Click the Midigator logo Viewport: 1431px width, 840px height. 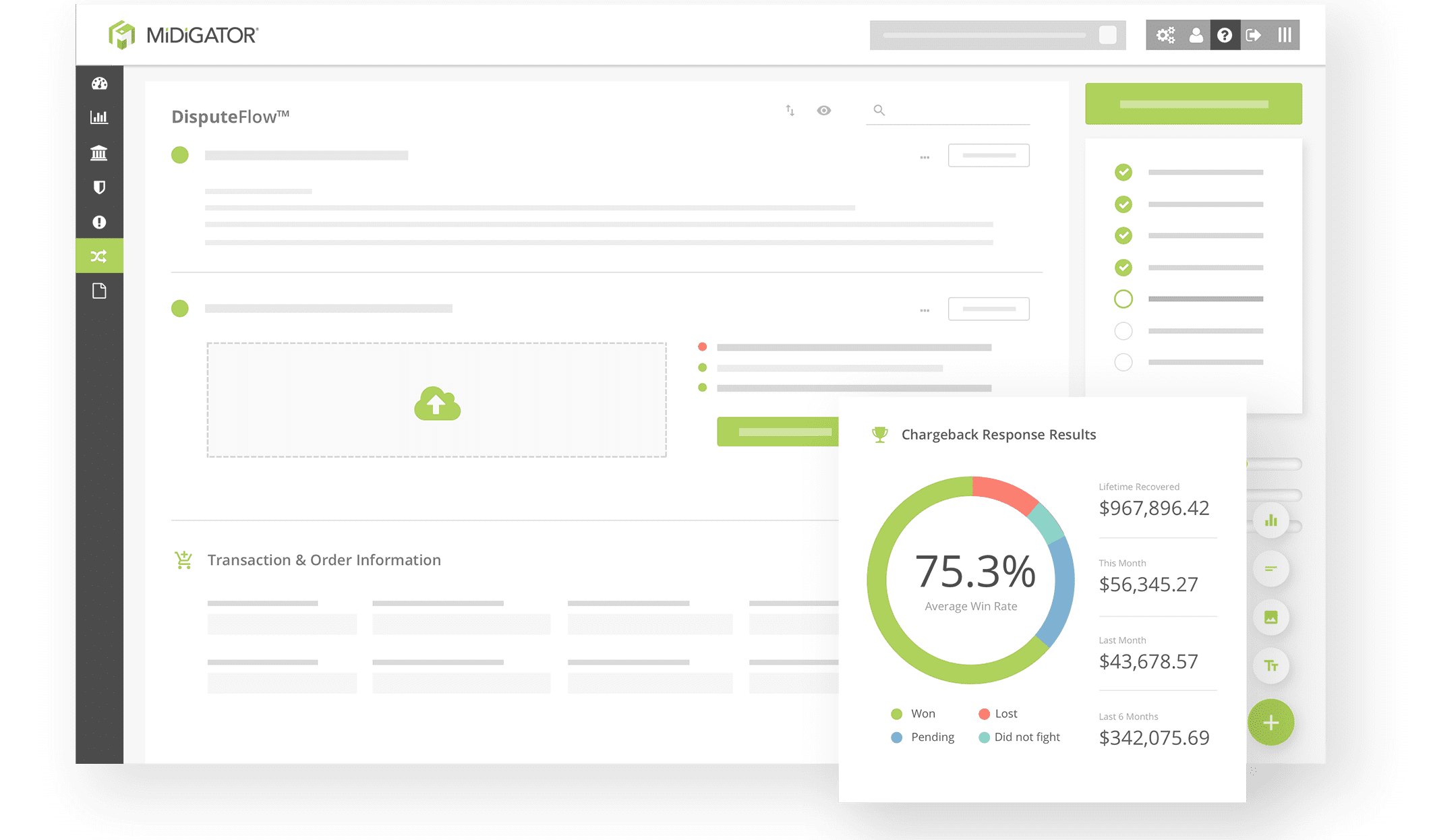183,34
